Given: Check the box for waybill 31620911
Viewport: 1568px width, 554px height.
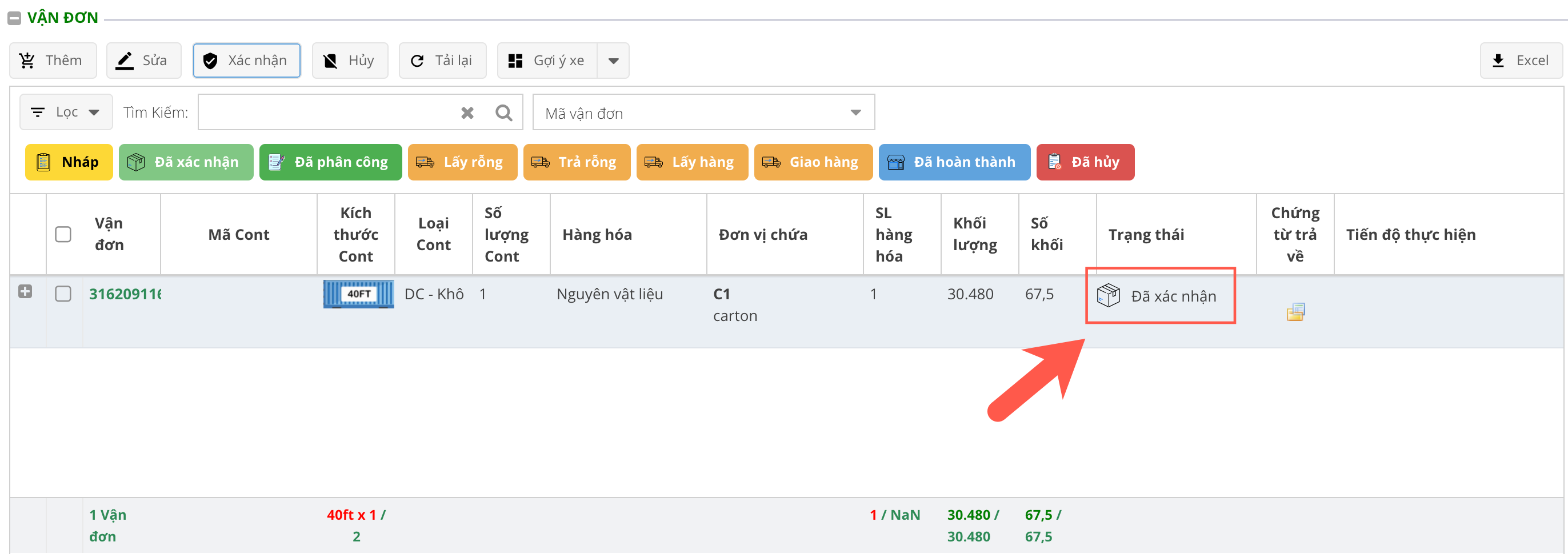Looking at the screenshot, I should 63,294.
